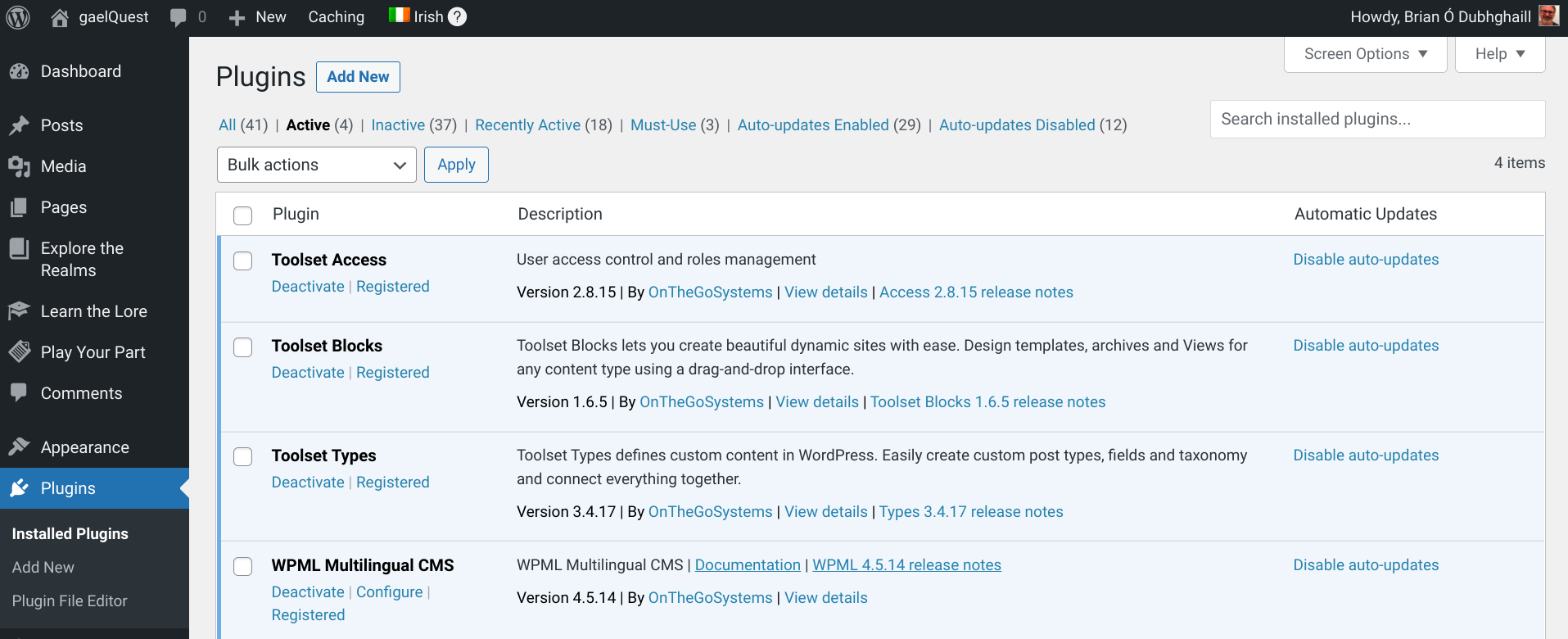Click the Apply bulk action button
1568x639 pixels.
[456, 165]
